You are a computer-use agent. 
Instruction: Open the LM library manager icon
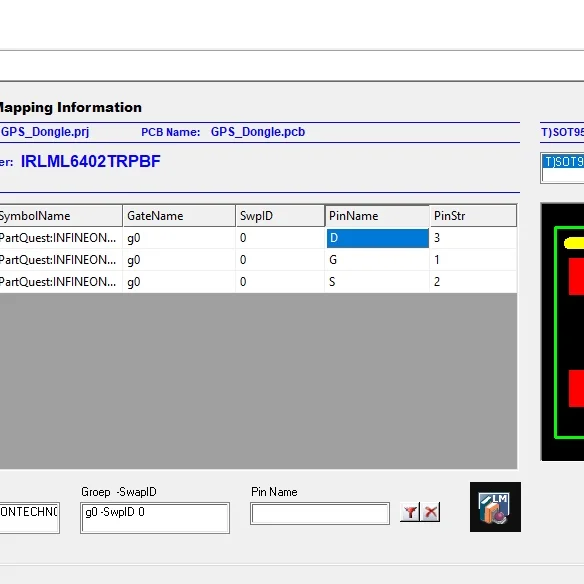point(495,507)
